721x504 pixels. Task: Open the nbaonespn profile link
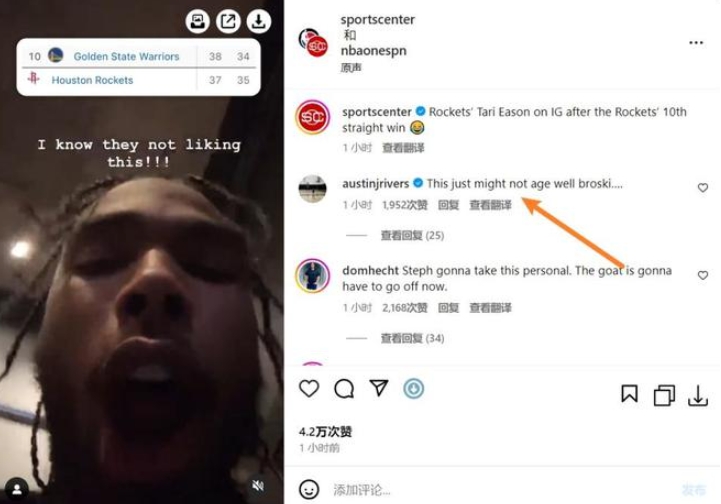pyautogui.click(x=373, y=50)
